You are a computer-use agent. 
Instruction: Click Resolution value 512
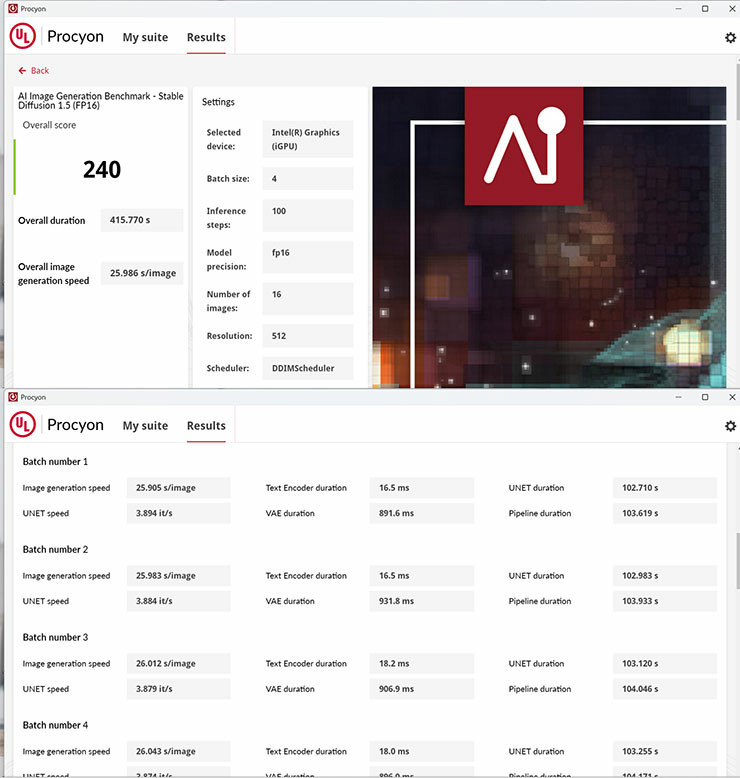coord(308,336)
